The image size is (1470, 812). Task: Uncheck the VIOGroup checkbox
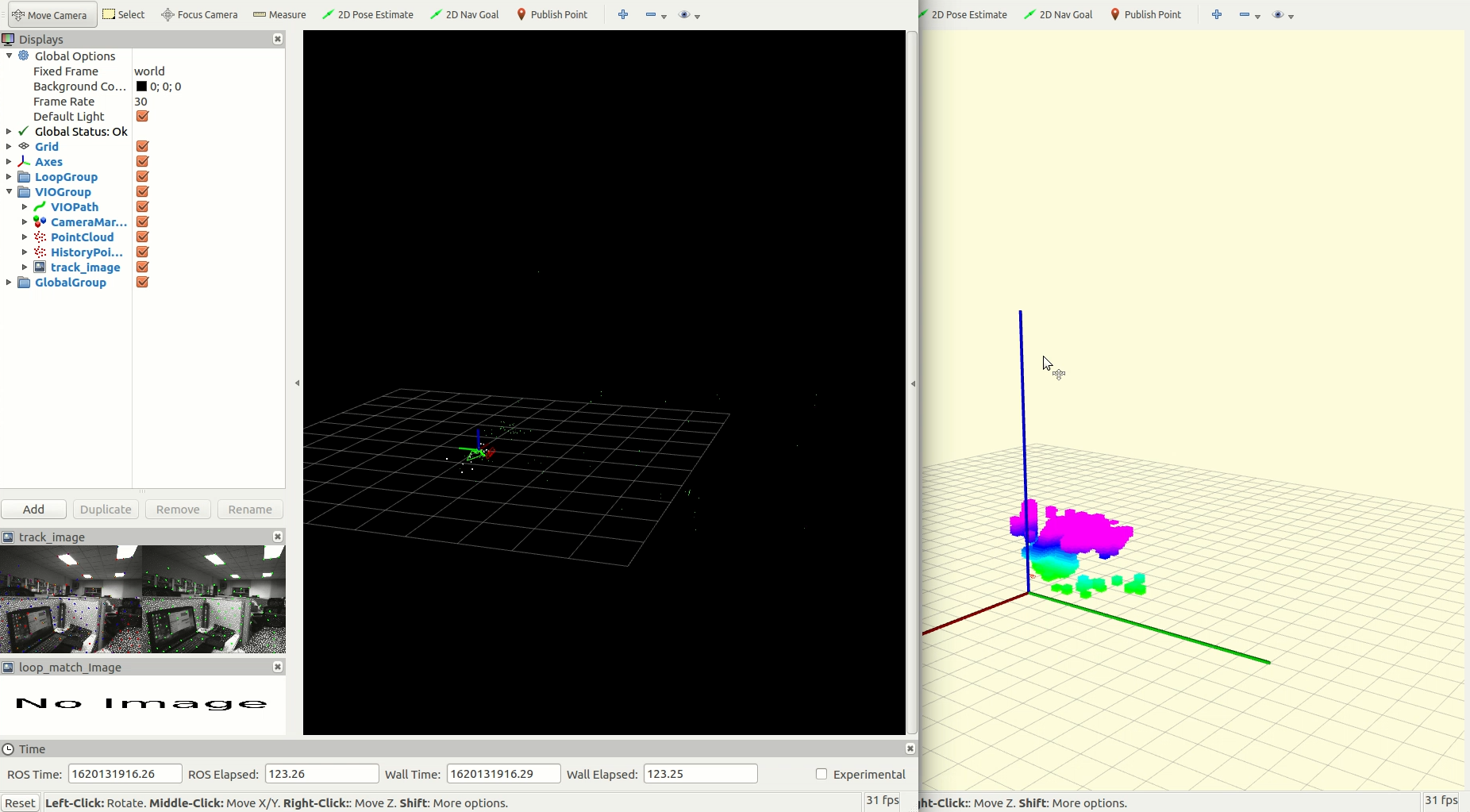143,191
